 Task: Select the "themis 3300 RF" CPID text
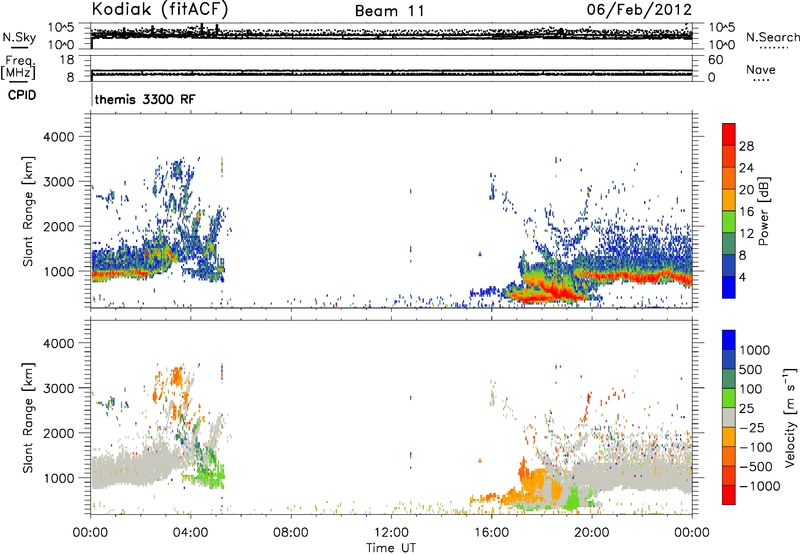(145, 99)
